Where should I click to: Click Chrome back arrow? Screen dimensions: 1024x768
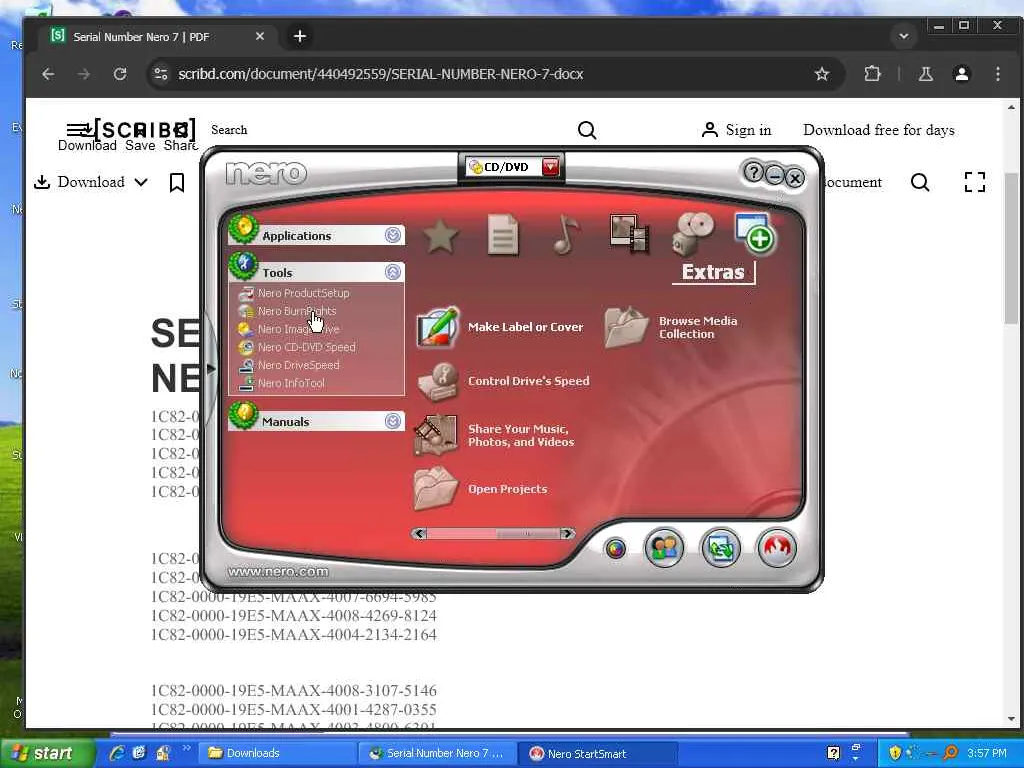pyautogui.click(x=48, y=74)
